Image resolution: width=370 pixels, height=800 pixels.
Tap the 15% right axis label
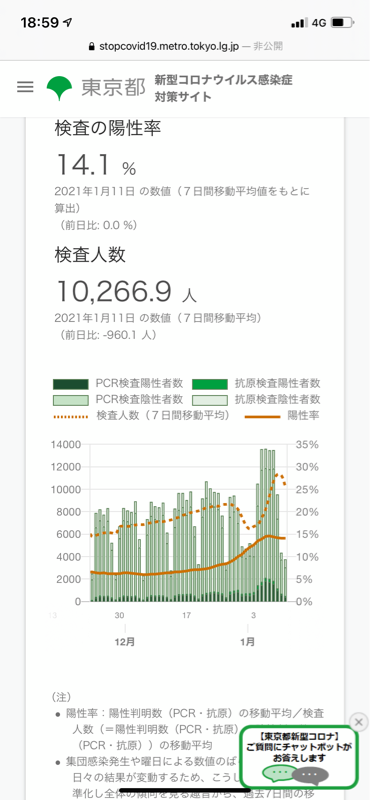[x=307, y=534]
